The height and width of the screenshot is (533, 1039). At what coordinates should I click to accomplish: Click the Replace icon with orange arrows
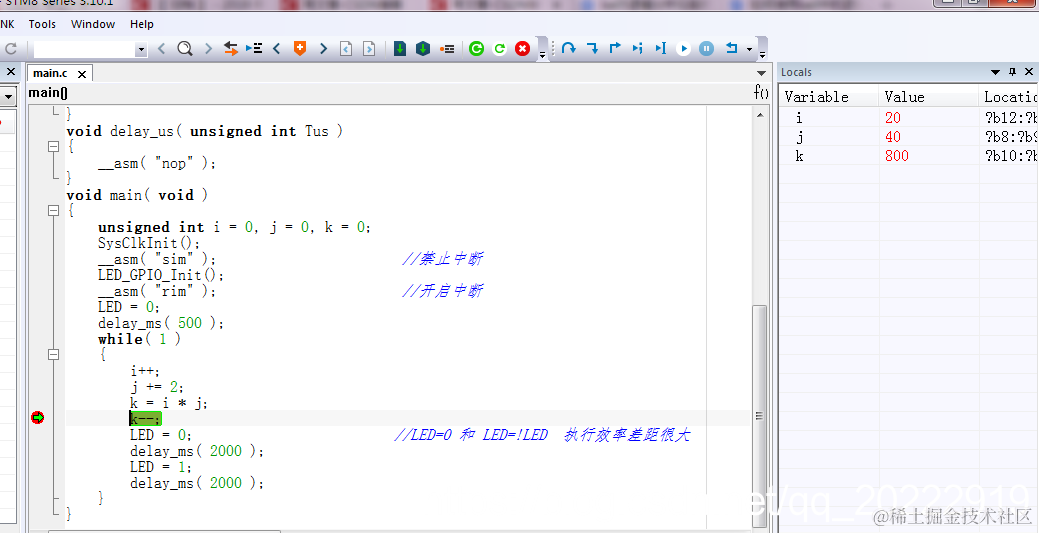(x=231, y=48)
